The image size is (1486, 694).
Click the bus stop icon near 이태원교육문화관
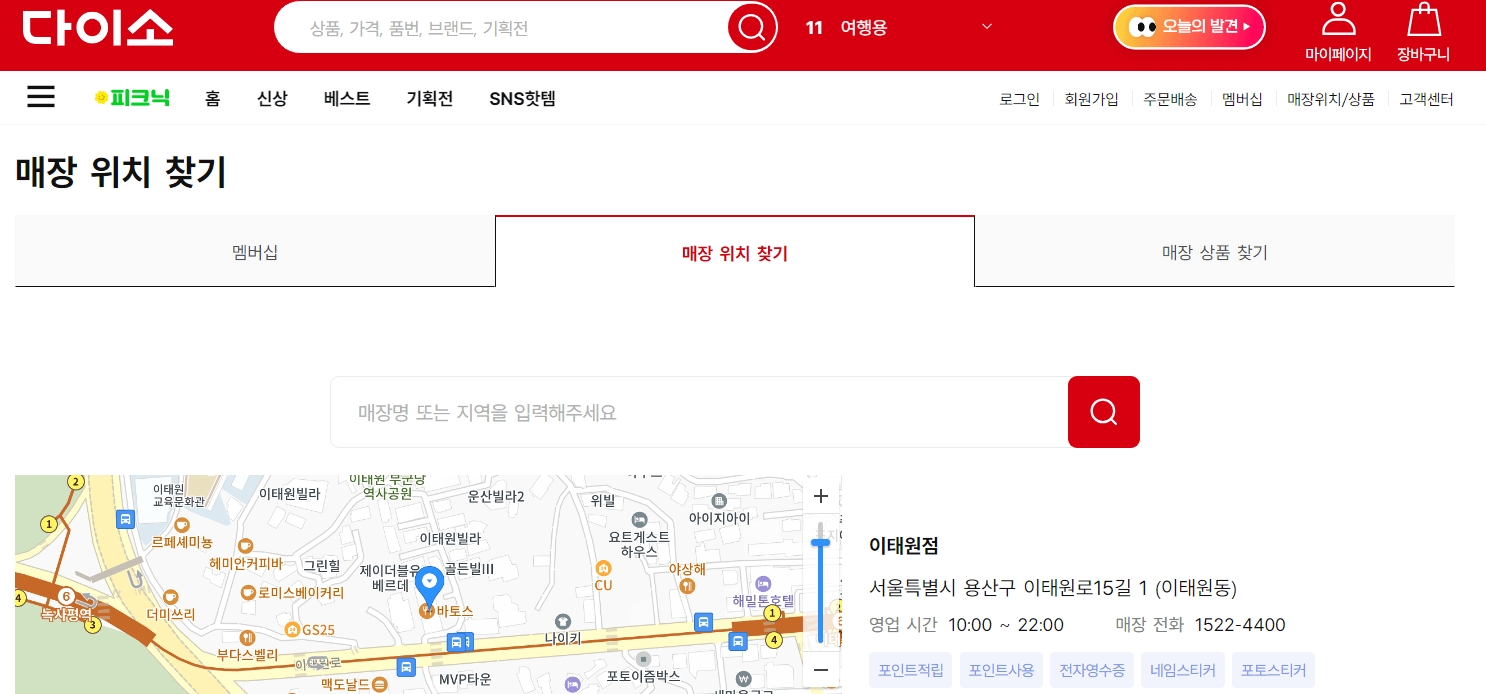coord(125,519)
